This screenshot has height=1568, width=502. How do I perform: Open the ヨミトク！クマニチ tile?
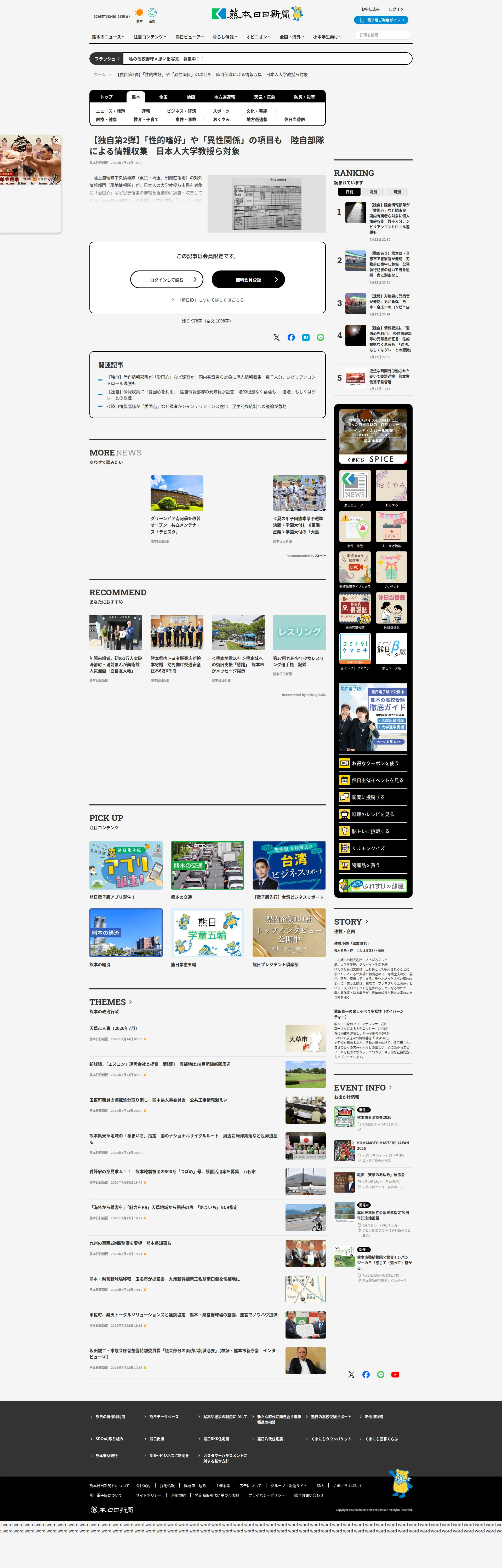coord(355,649)
